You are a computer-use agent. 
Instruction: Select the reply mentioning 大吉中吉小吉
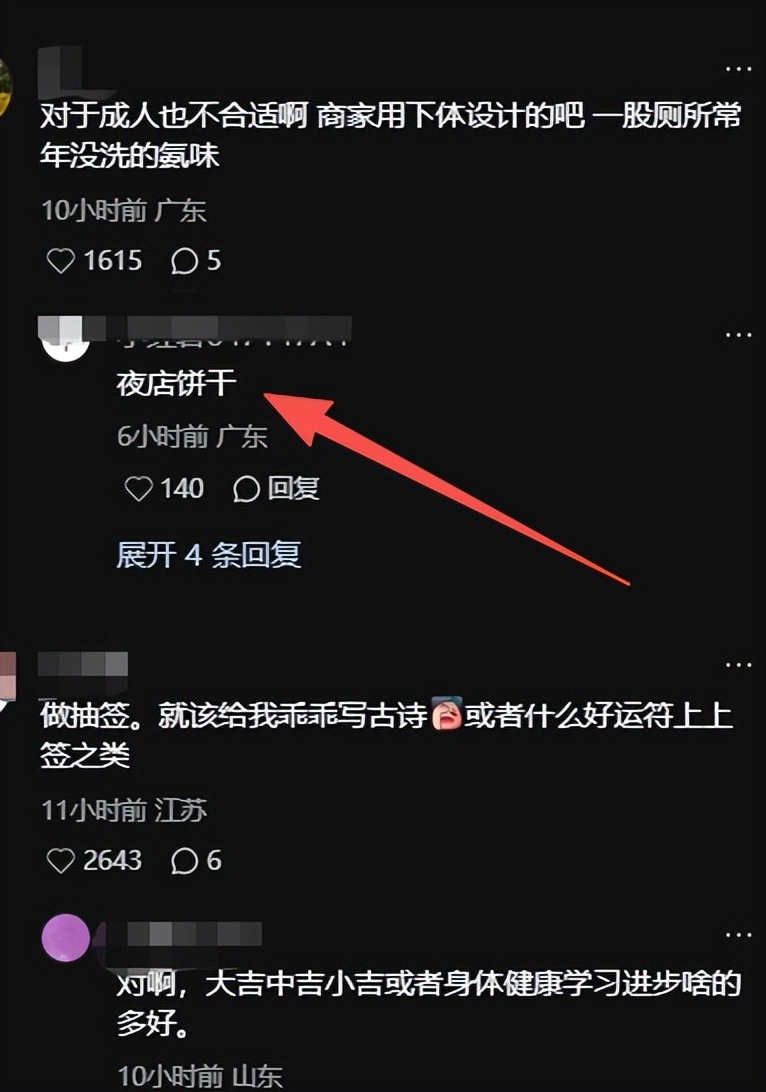coord(428,1004)
